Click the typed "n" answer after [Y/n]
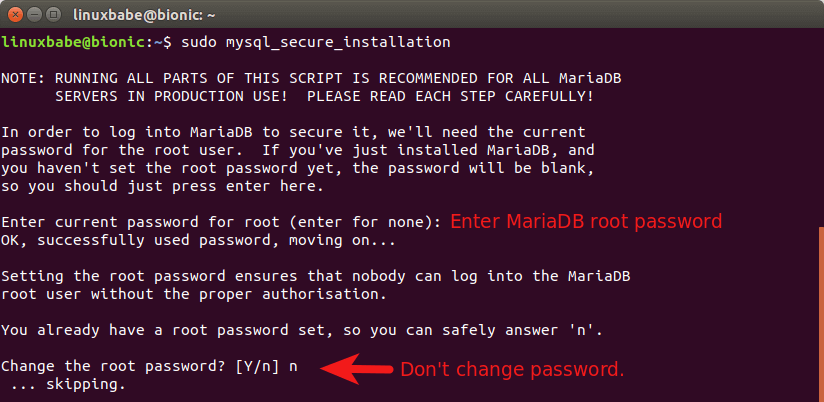Screen dimensions: 824x402 [293, 366]
